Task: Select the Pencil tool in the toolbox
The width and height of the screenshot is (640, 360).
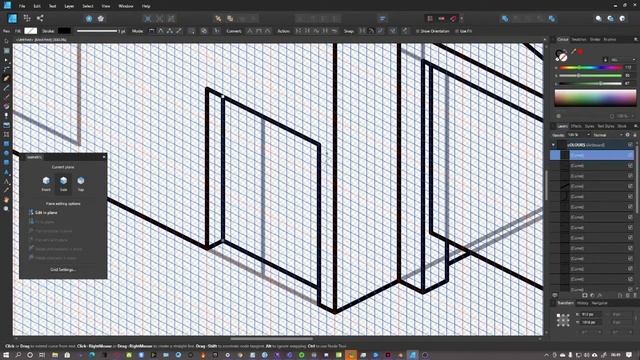Action: (6, 88)
